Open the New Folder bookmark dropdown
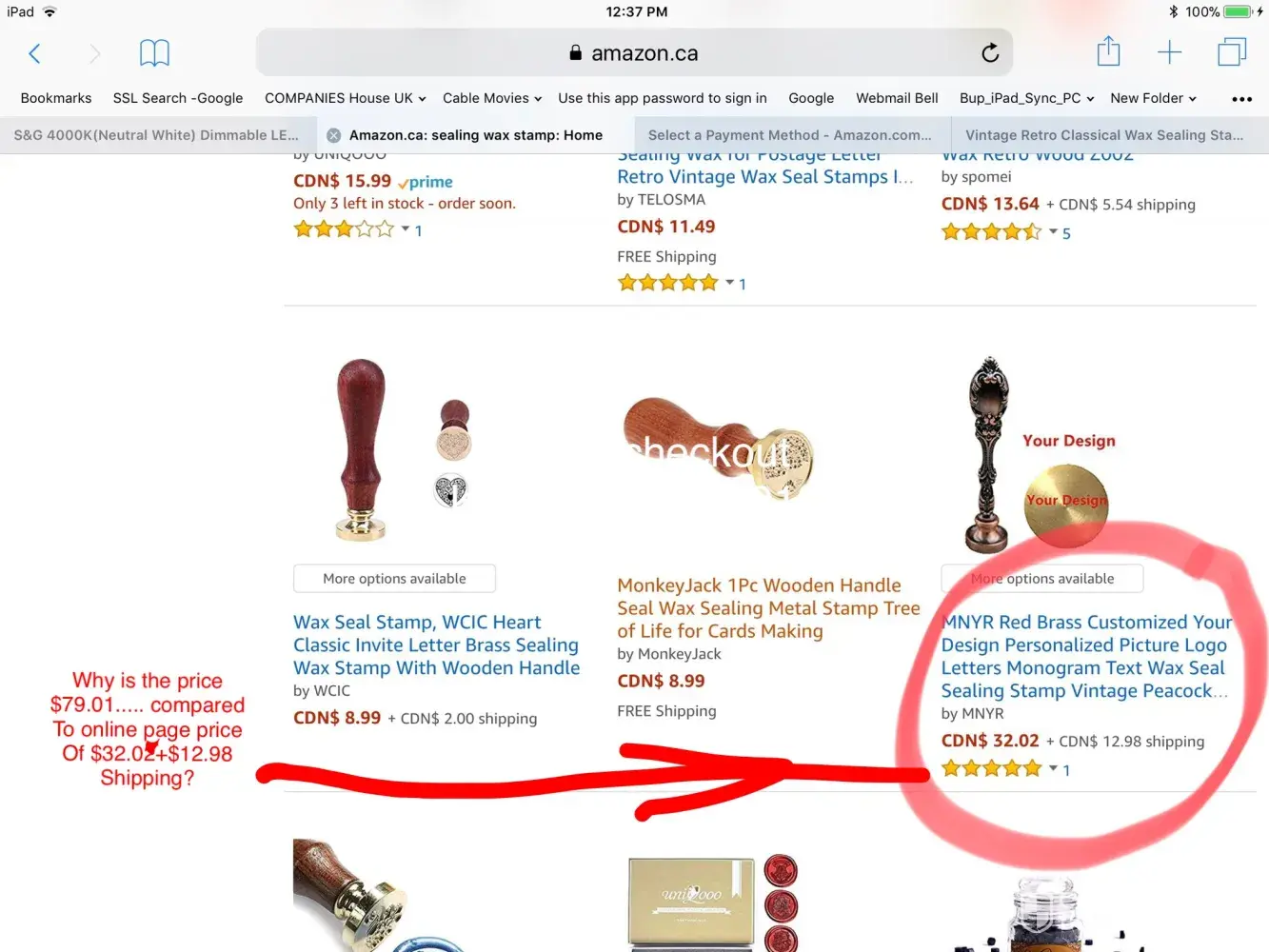The width and height of the screenshot is (1269, 952). 1153,98
